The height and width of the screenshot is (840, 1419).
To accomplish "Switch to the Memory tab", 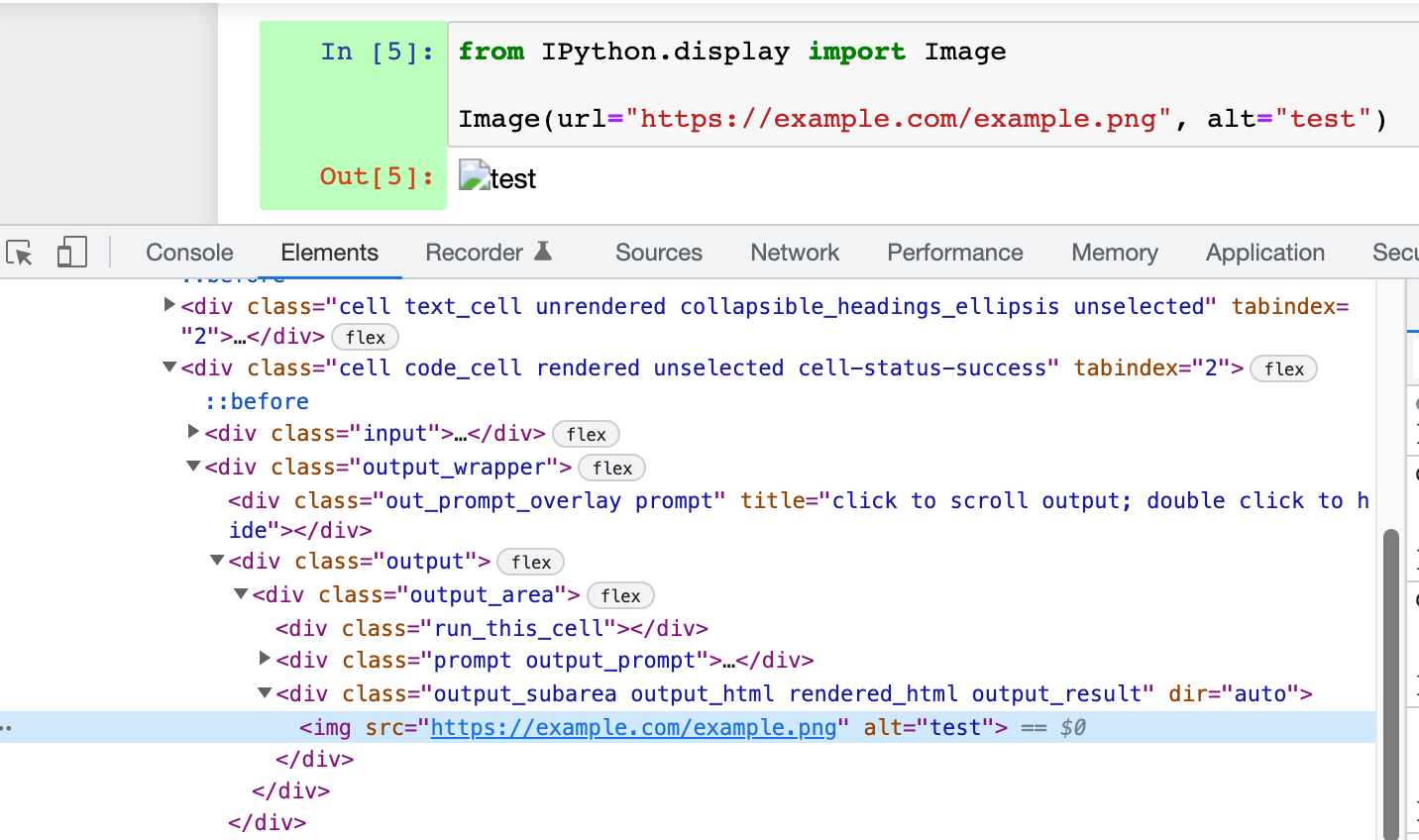I will pos(1113,253).
